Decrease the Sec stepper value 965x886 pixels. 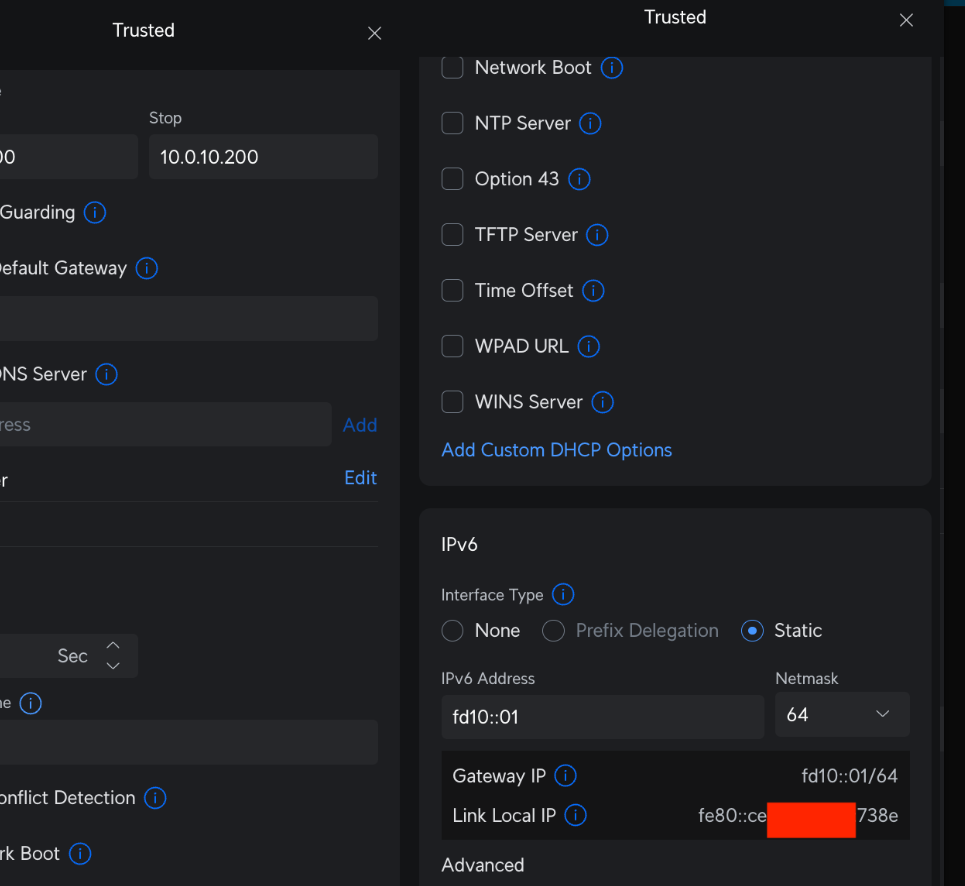(x=113, y=666)
